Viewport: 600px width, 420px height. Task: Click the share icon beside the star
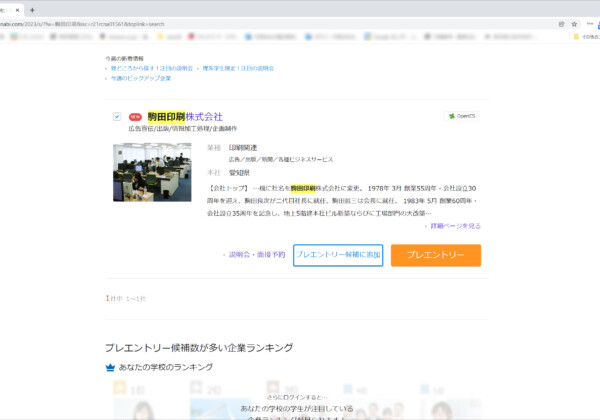561,24
